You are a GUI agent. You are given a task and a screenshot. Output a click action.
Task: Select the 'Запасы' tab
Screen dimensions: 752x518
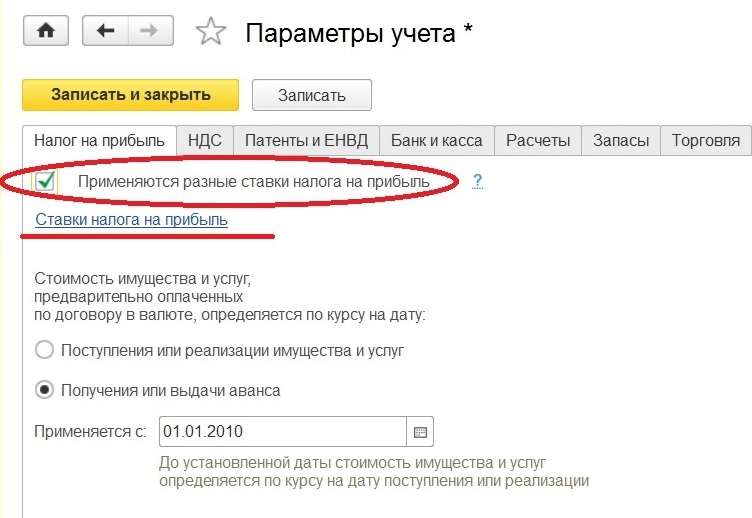pyautogui.click(x=621, y=141)
